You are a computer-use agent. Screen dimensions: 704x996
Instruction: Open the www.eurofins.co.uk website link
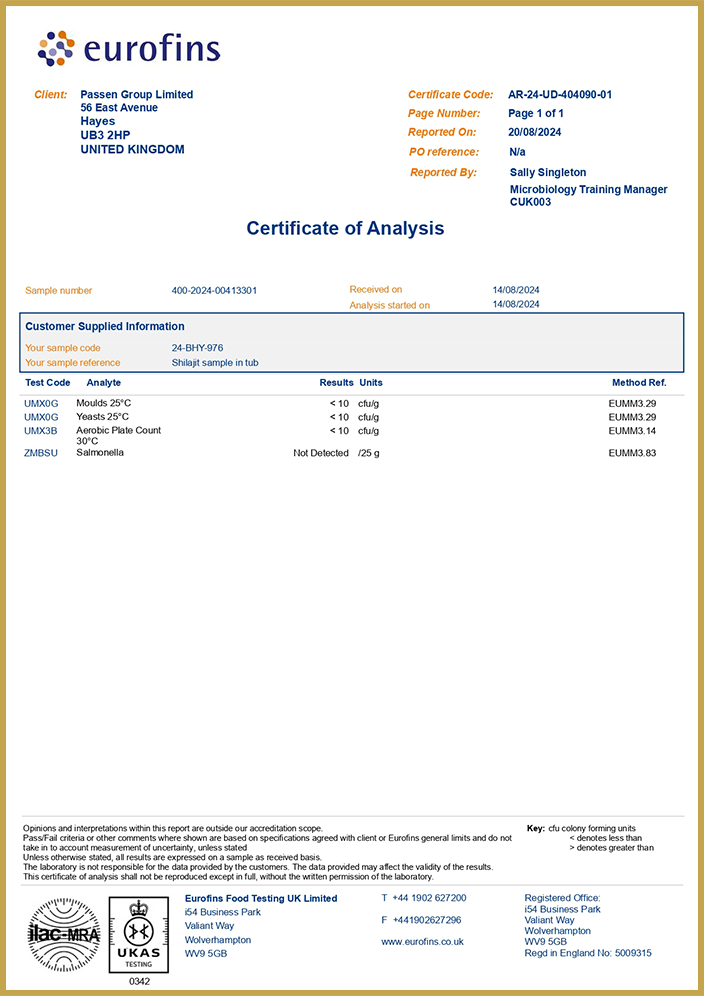coord(422,942)
